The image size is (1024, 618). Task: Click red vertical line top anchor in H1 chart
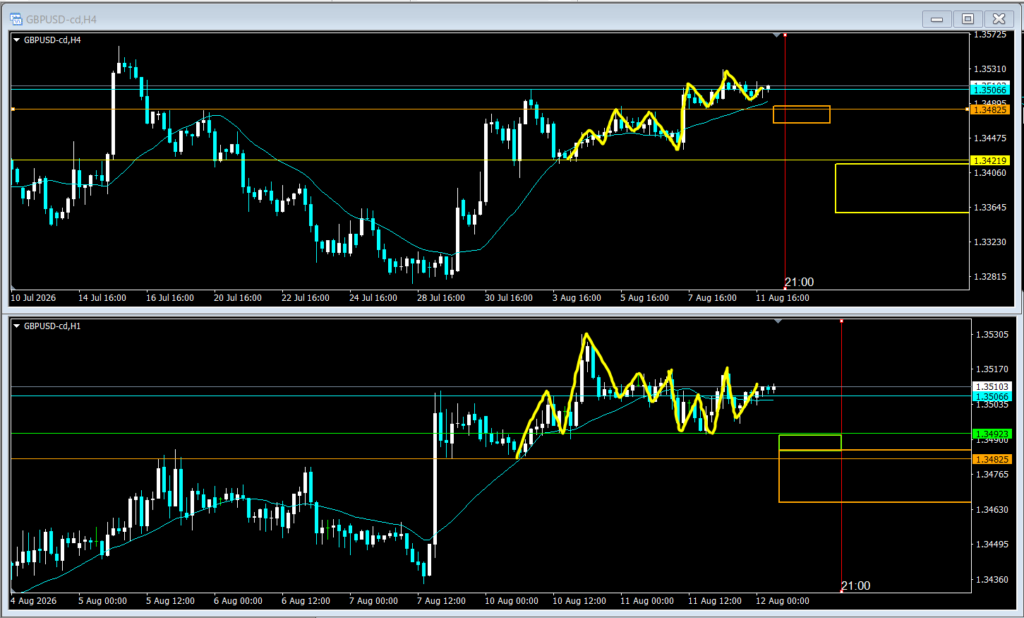coord(841,321)
